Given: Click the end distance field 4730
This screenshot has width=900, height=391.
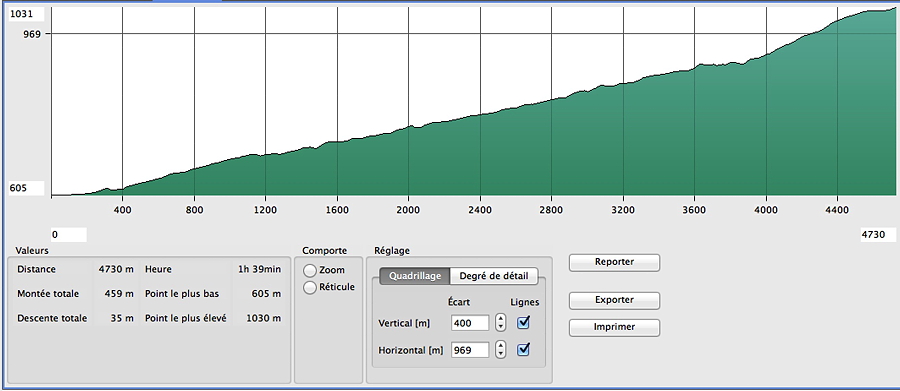Looking at the screenshot, I should coord(879,235).
